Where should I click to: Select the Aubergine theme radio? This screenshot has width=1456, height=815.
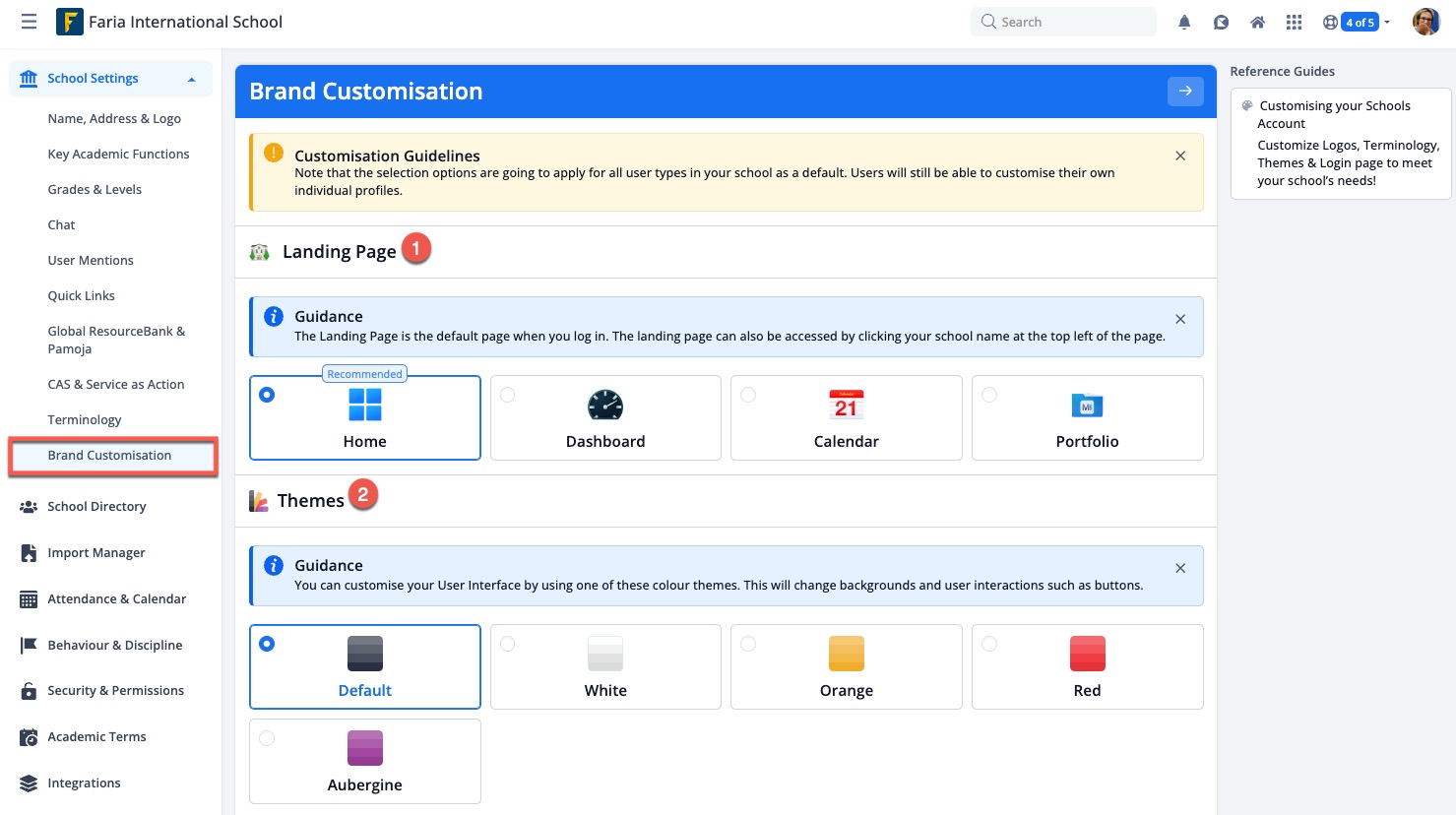(x=267, y=738)
